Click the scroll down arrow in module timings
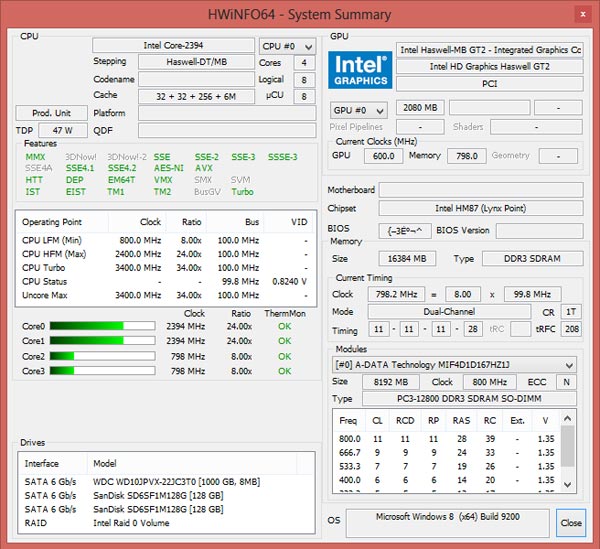The image size is (600, 549). pos(567,484)
